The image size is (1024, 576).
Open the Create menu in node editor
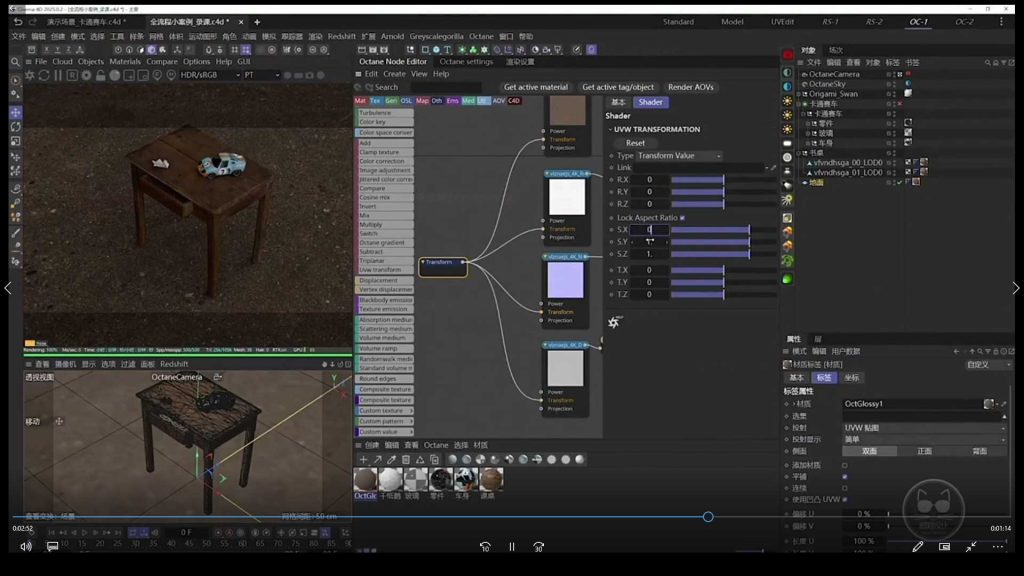click(394, 74)
